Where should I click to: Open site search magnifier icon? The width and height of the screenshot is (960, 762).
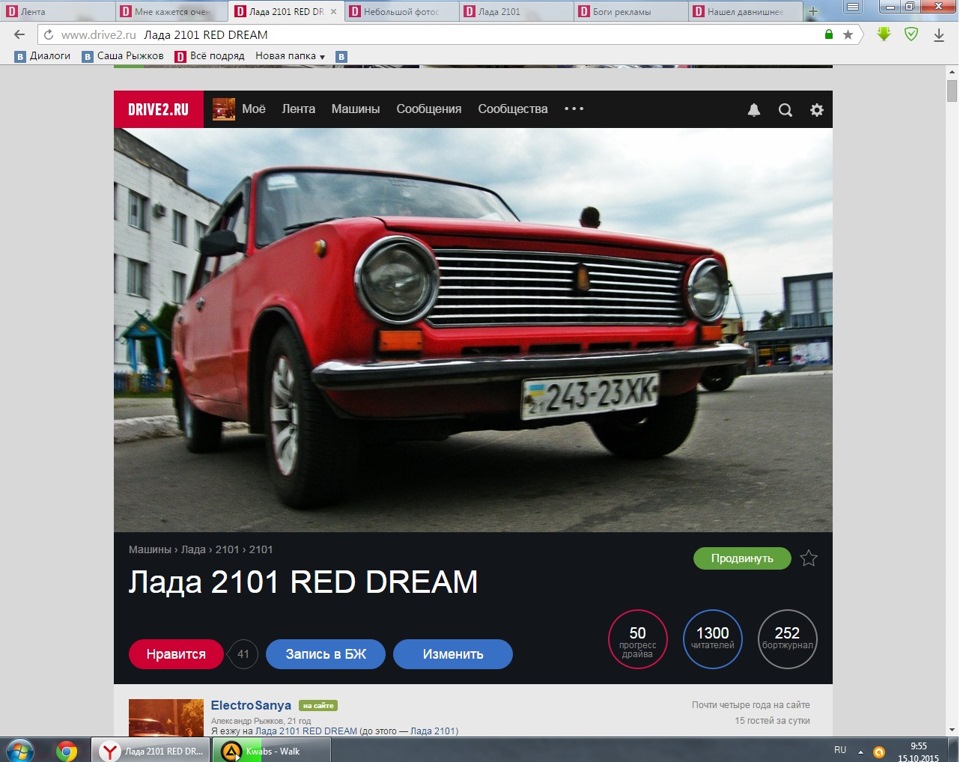785,110
